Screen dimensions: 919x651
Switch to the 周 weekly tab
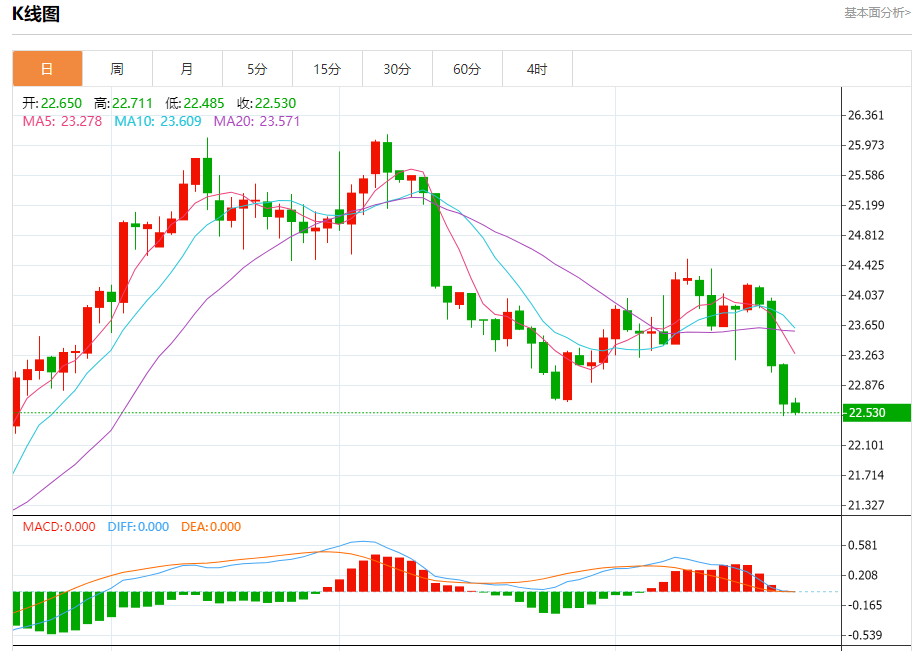pos(117,69)
